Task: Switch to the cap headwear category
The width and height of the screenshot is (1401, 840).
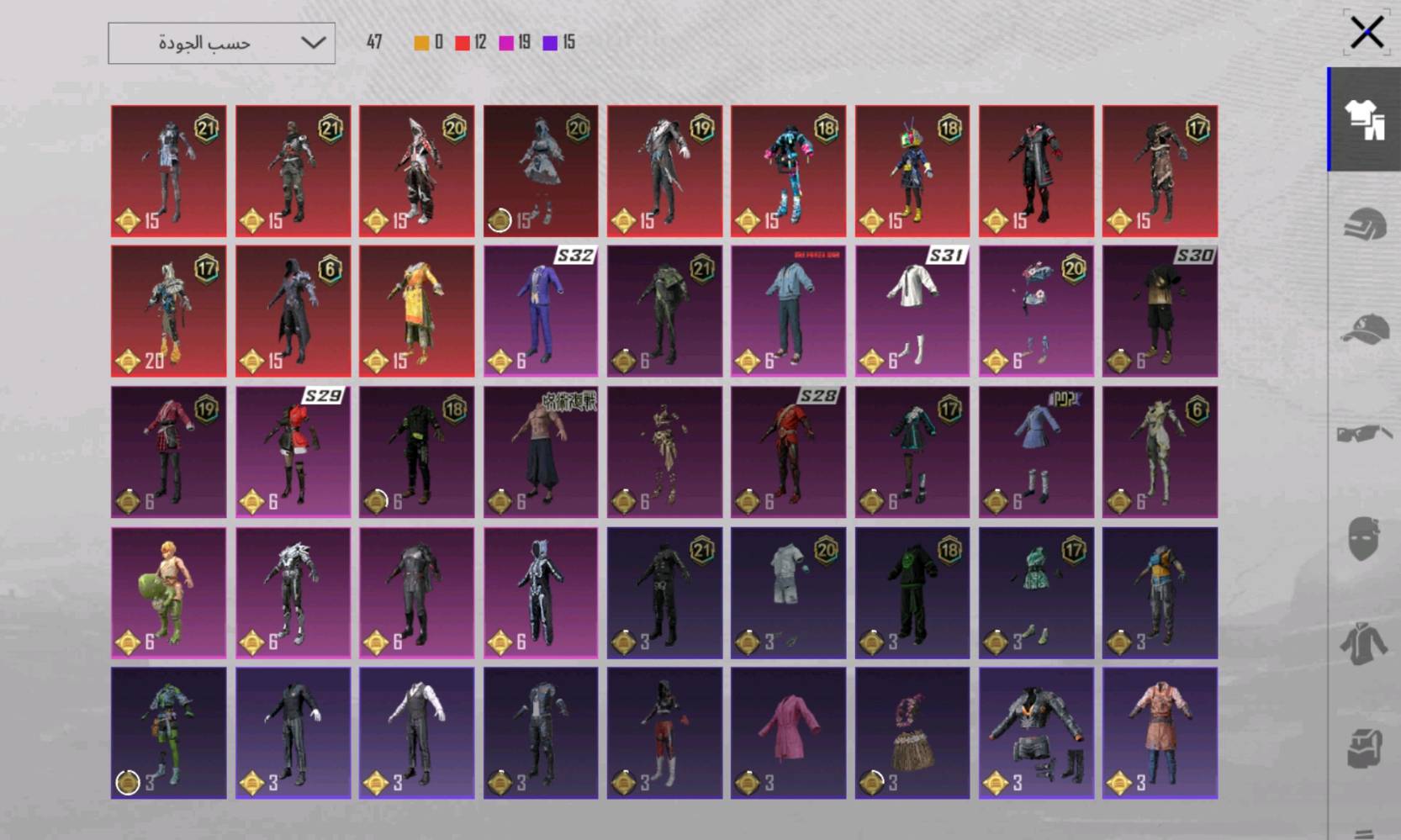Action: 1364,329
